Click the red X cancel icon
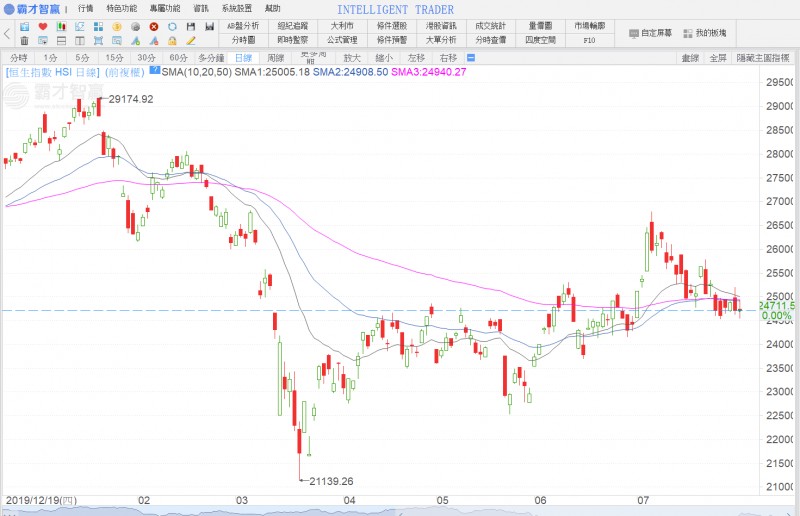800x516 pixels. [154, 26]
